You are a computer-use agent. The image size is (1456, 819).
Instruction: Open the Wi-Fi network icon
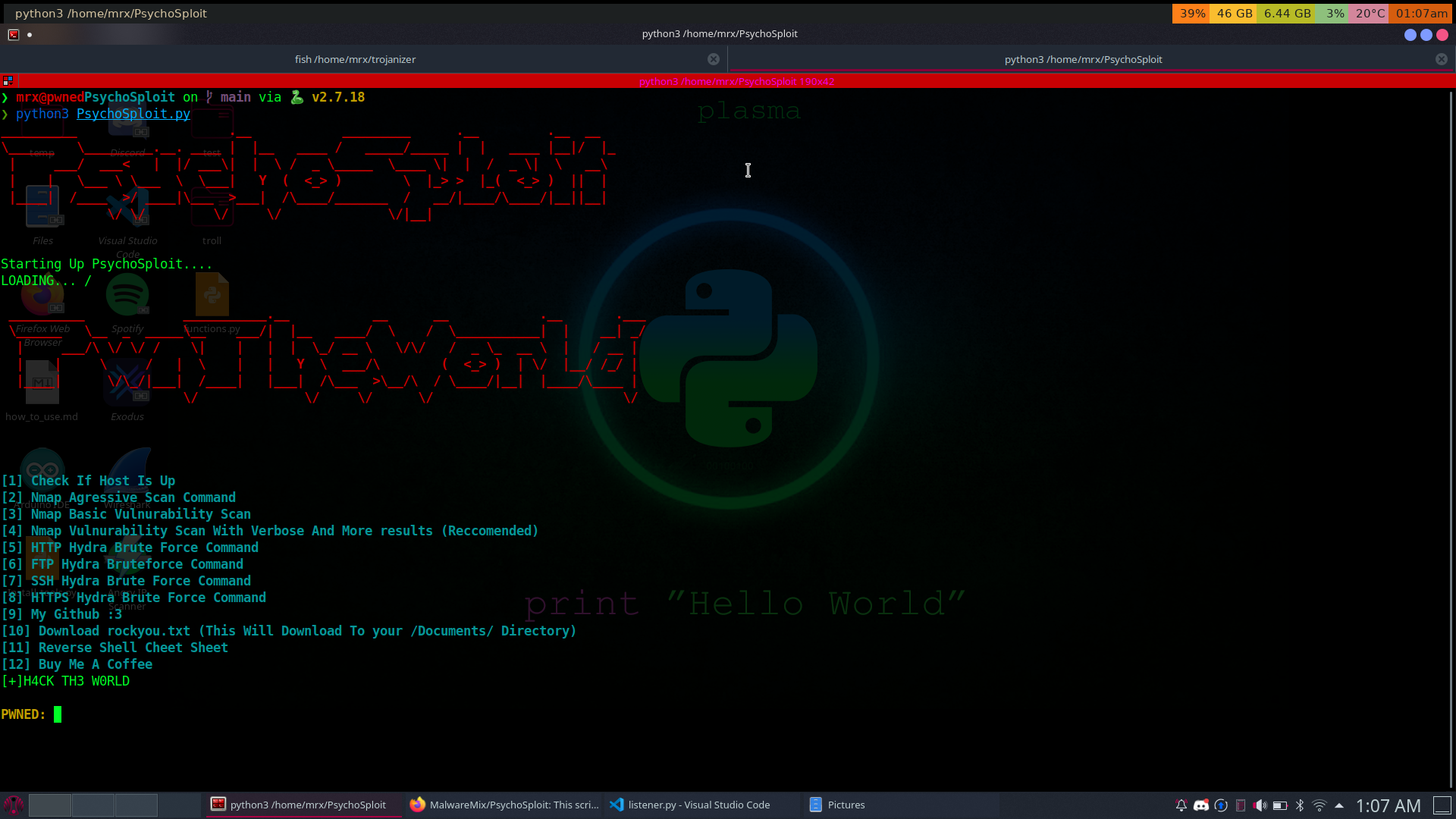1319,805
